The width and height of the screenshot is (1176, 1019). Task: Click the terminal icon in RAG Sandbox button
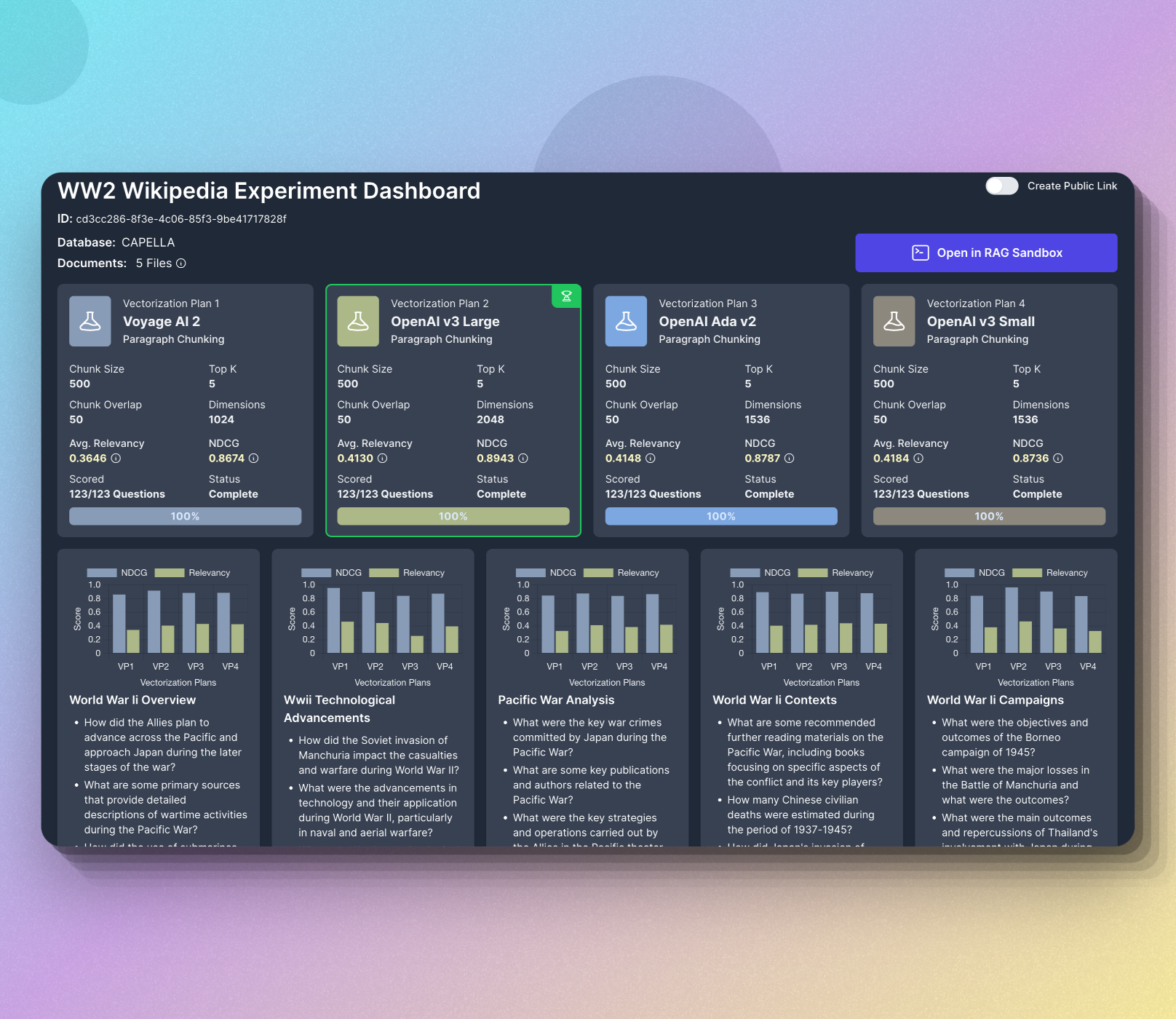[920, 253]
